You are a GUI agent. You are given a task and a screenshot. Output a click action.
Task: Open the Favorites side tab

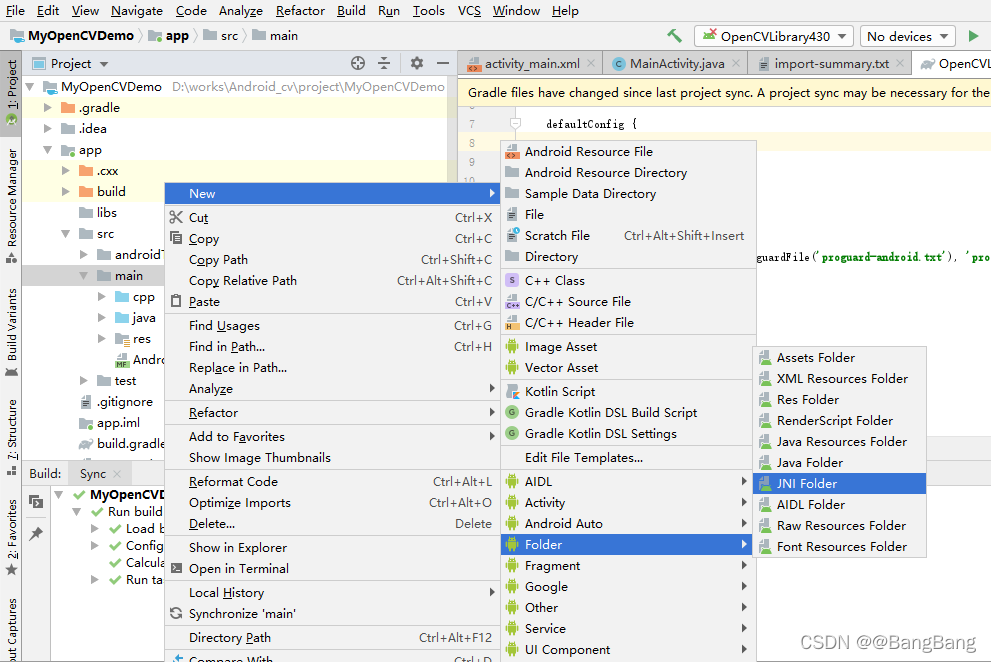(11, 537)
